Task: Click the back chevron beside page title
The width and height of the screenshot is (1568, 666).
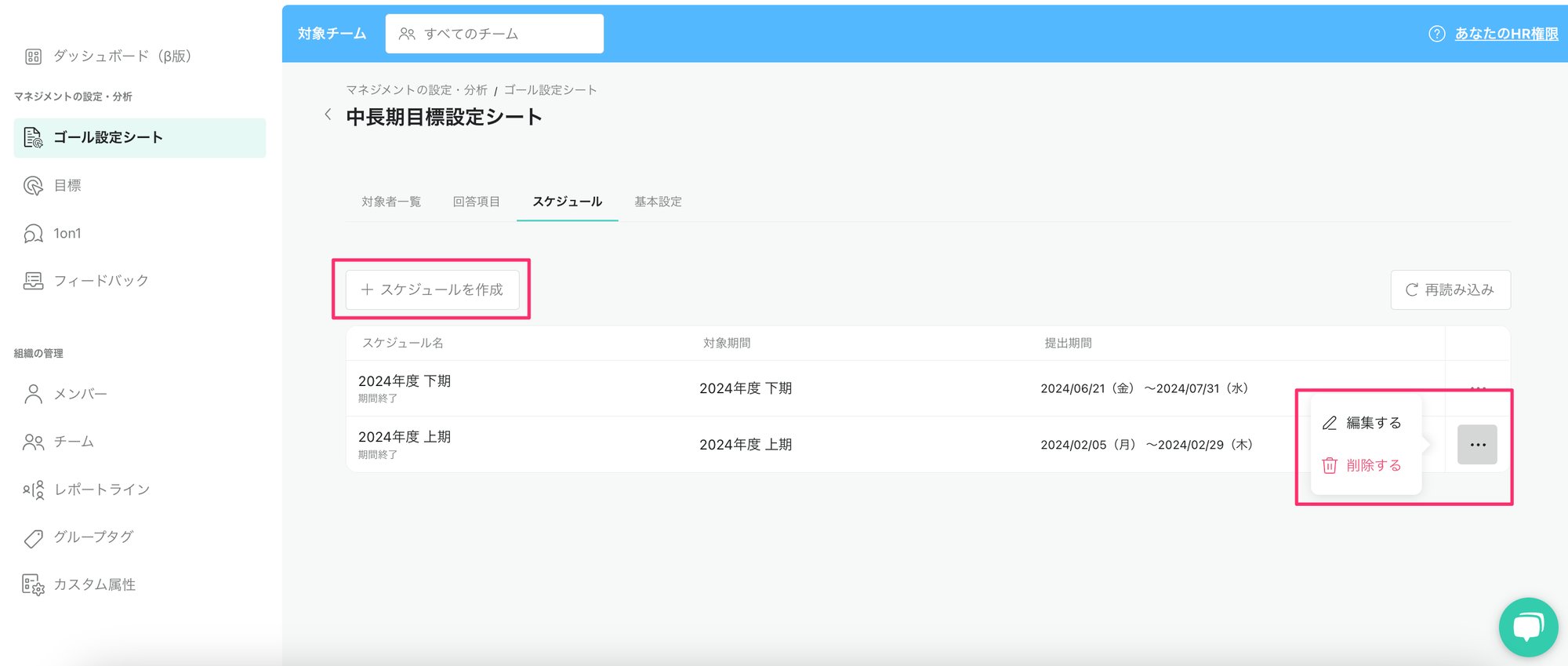Action: (328, 115)
